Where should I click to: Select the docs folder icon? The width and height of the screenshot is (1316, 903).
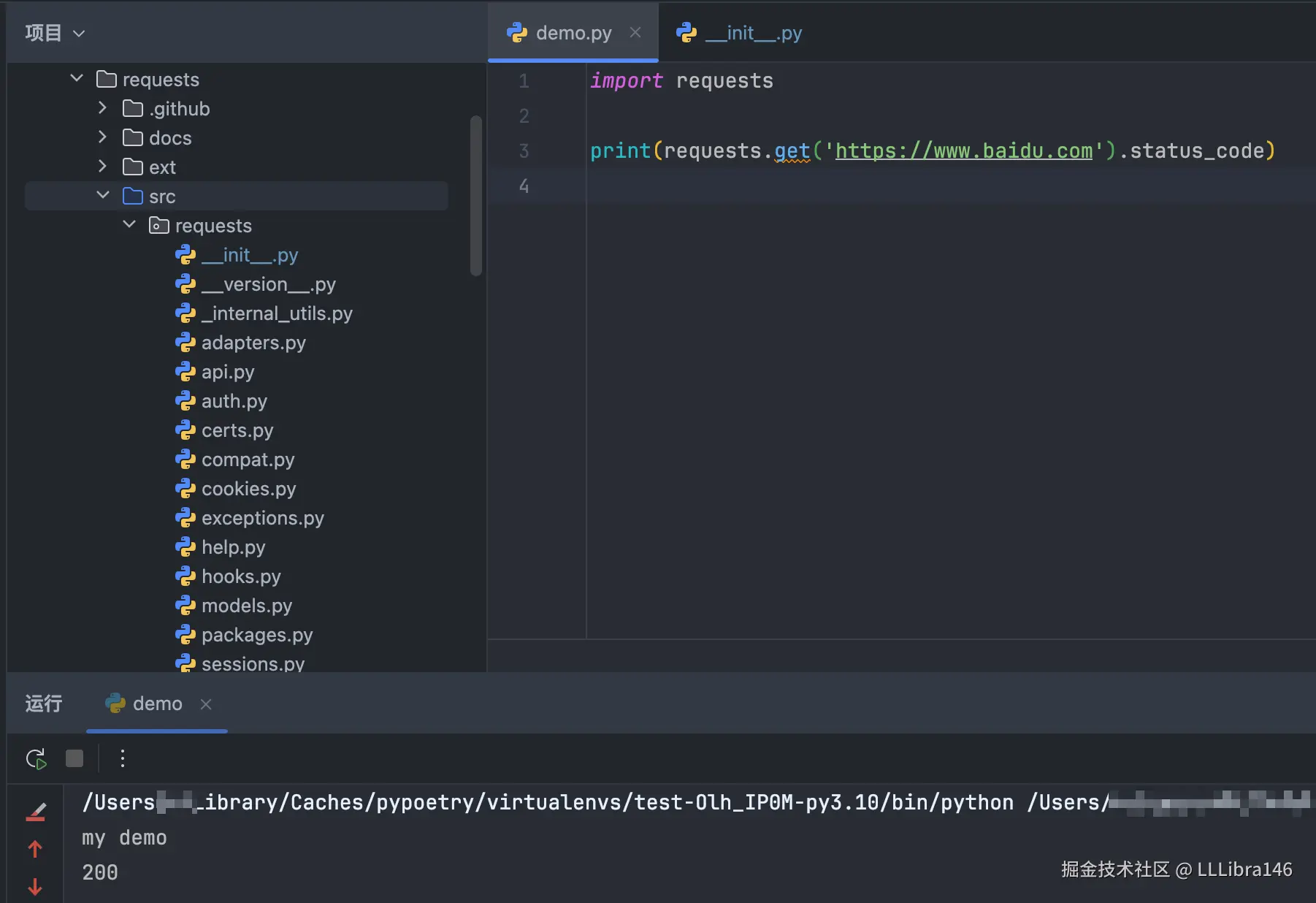(x=133, y=137)
